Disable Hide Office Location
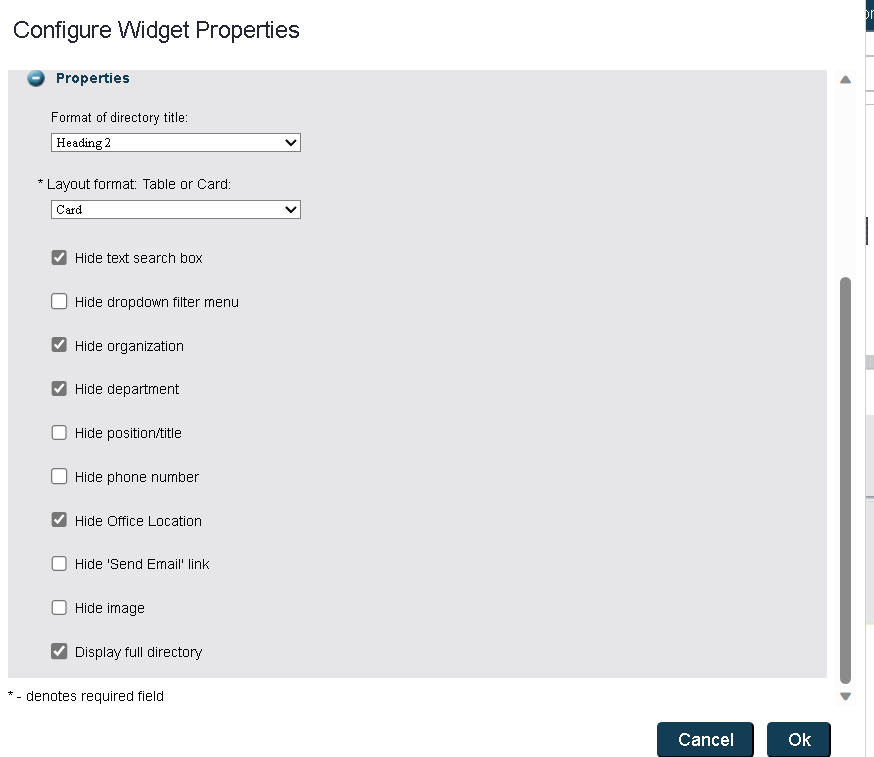This screenshot has height=757, width=874. [x=59, y=519]
